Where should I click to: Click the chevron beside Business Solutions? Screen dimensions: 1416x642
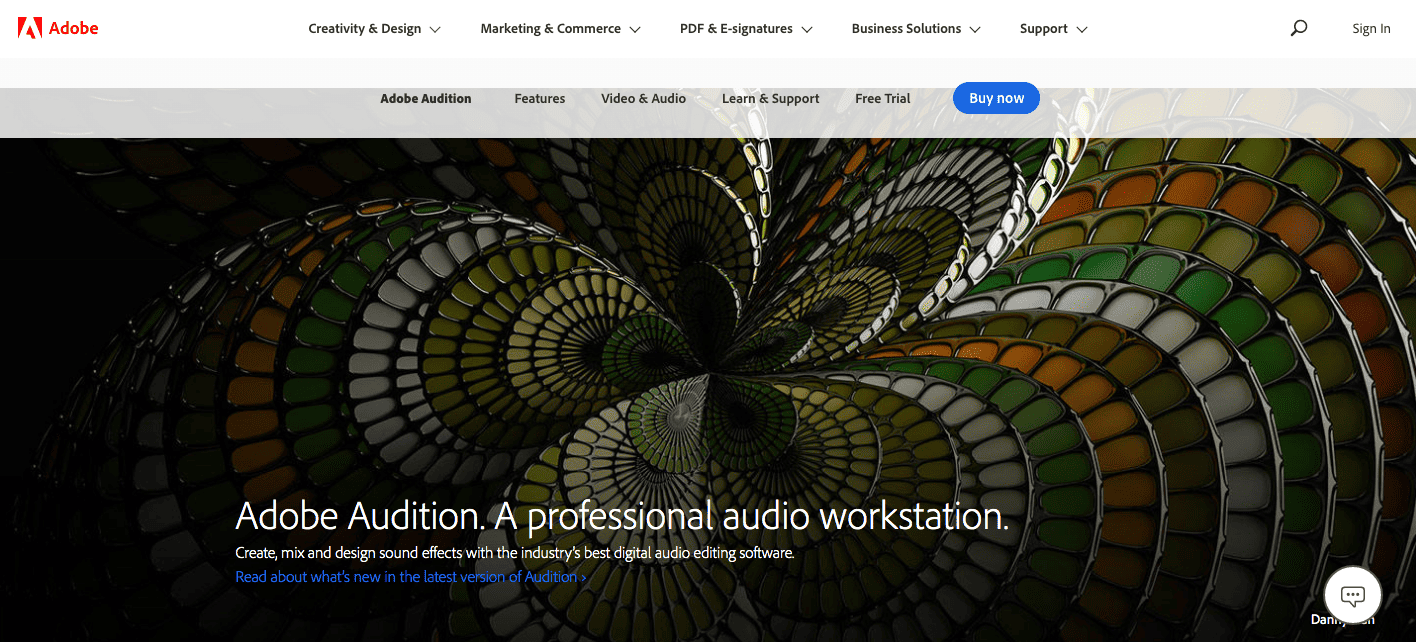pyautogui.click(x=975, y=30)
